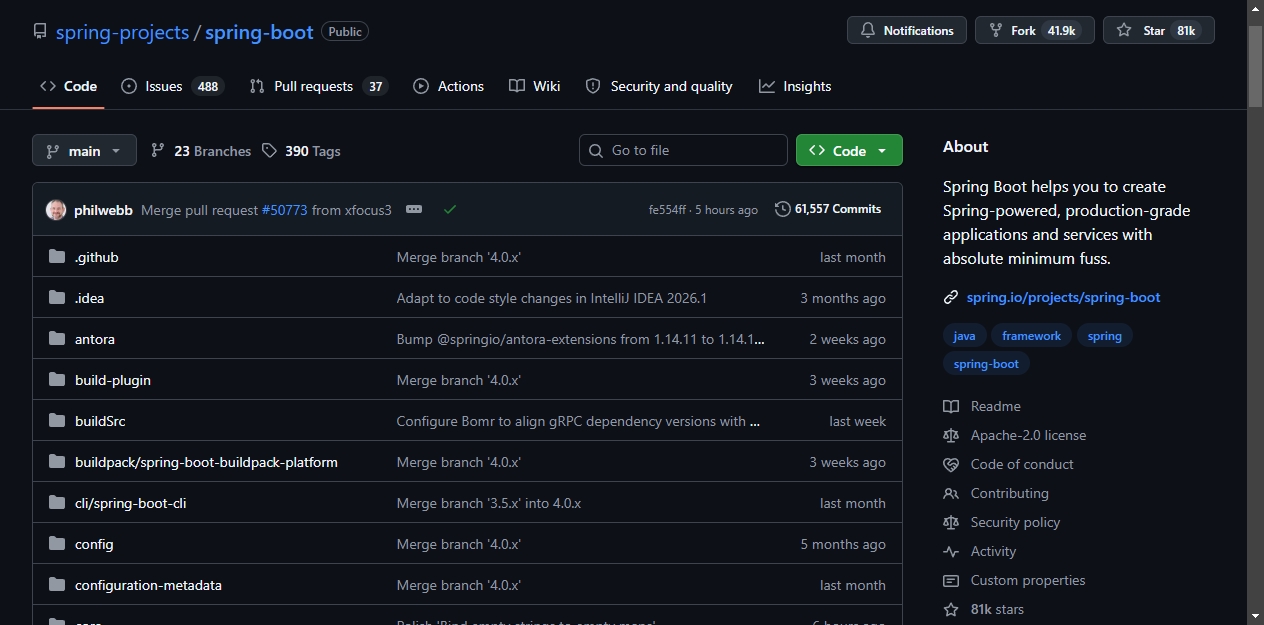Click the repository icon beside spring-projects
The image size is (1264, 625).
point(40,31)
